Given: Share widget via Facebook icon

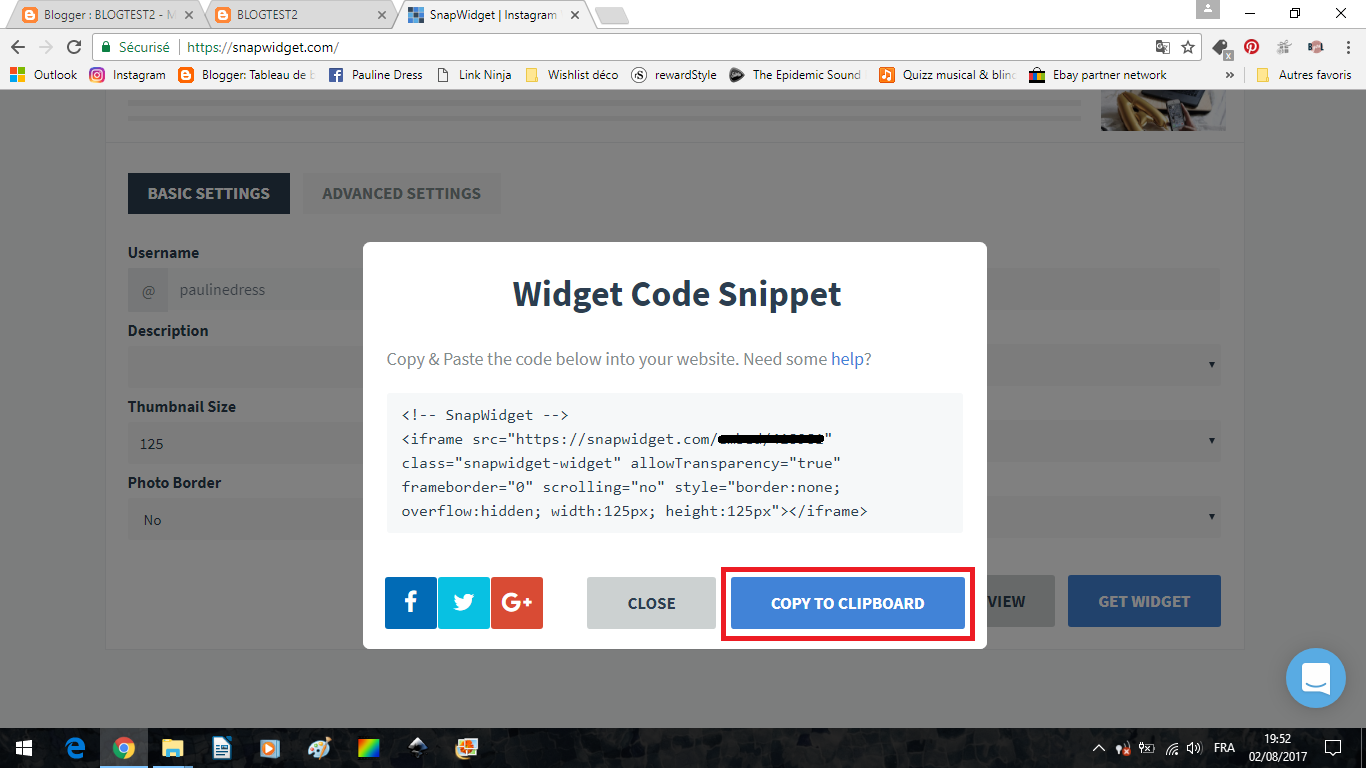Looking at the screenshot, I should (x=411, y=603).
